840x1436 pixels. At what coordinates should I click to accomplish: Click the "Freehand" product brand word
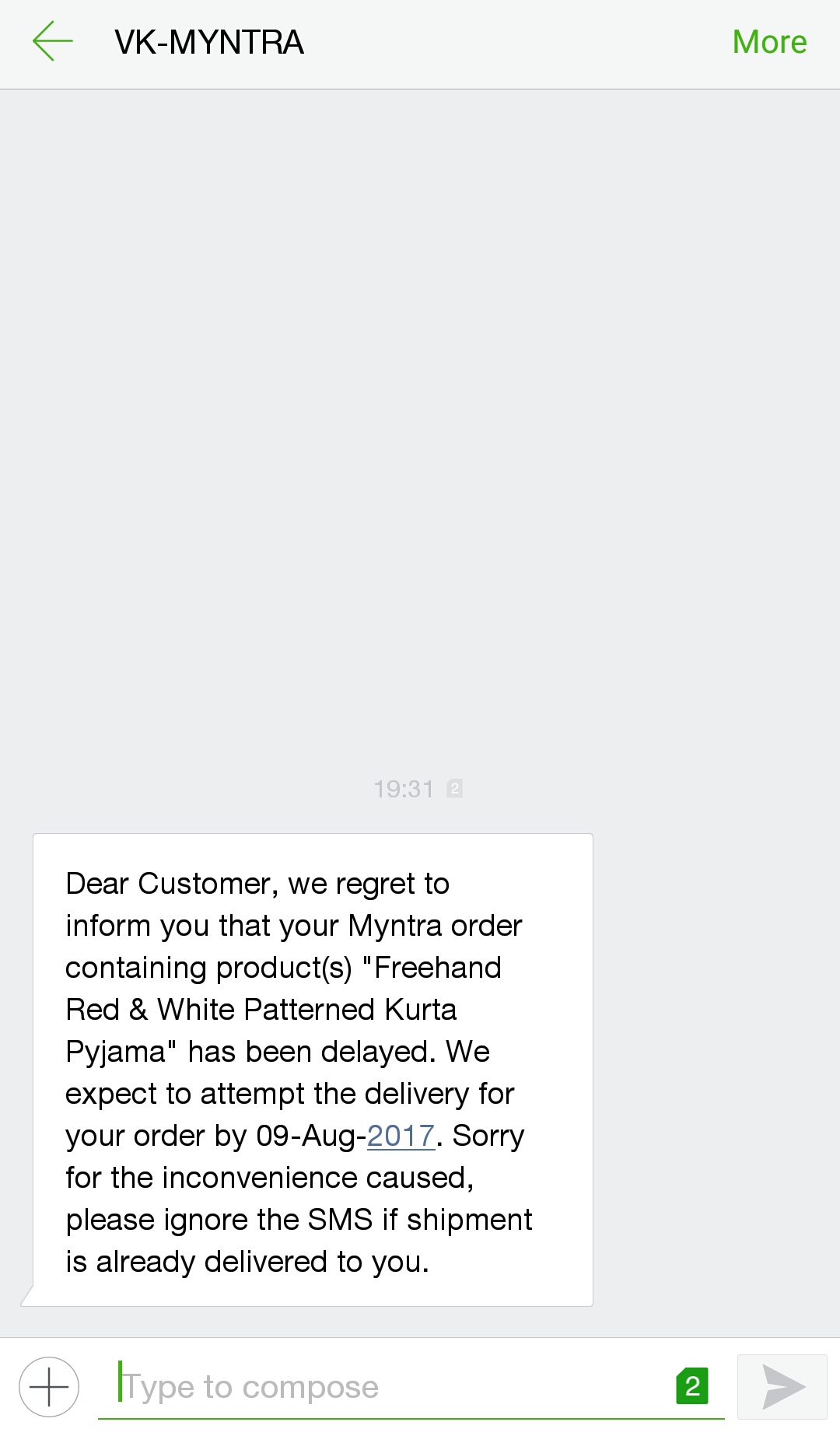pyautogui.click(x=438, y=968)
